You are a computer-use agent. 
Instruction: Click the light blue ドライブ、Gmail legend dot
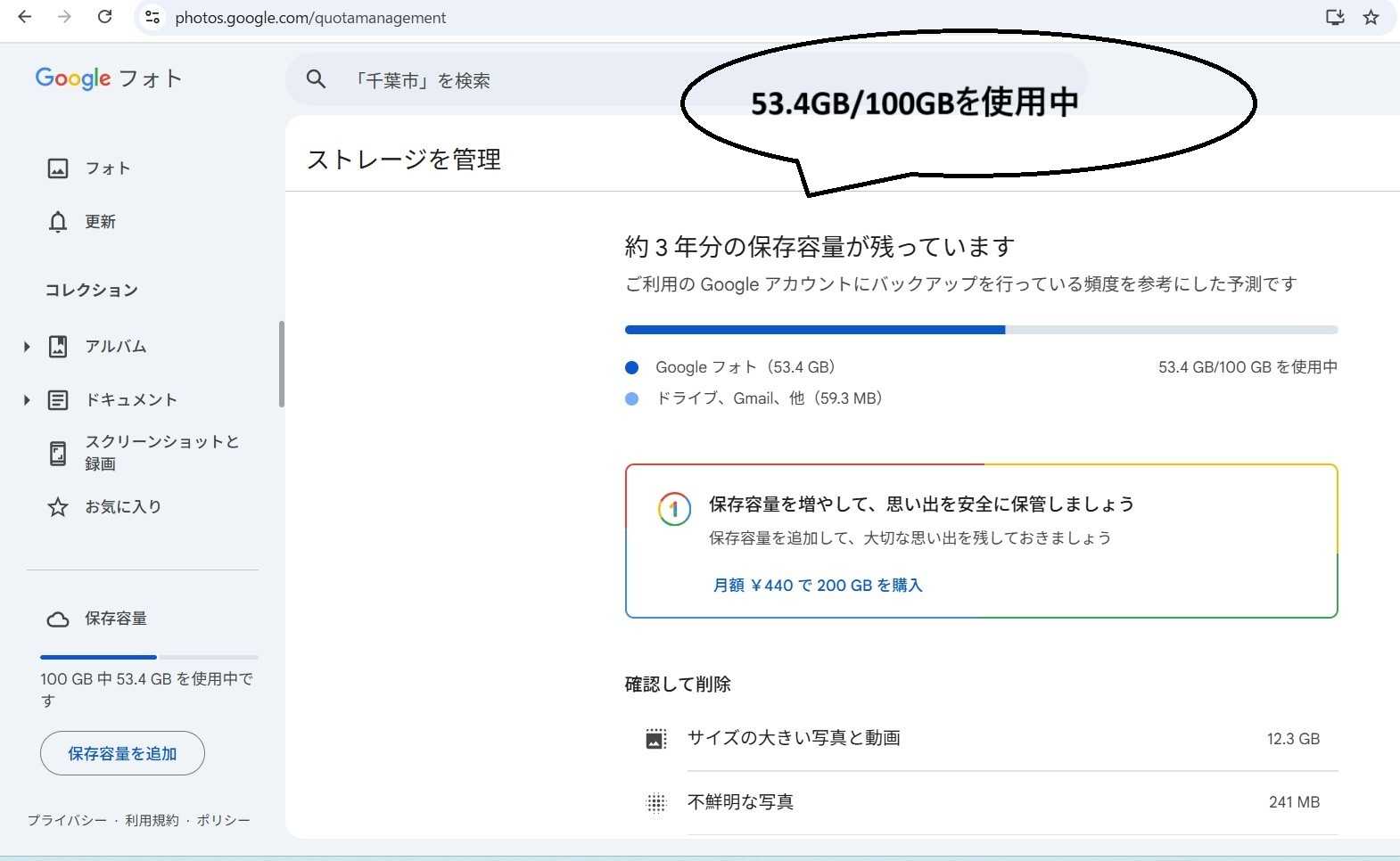pyautogui.click(x=632, y=399)
